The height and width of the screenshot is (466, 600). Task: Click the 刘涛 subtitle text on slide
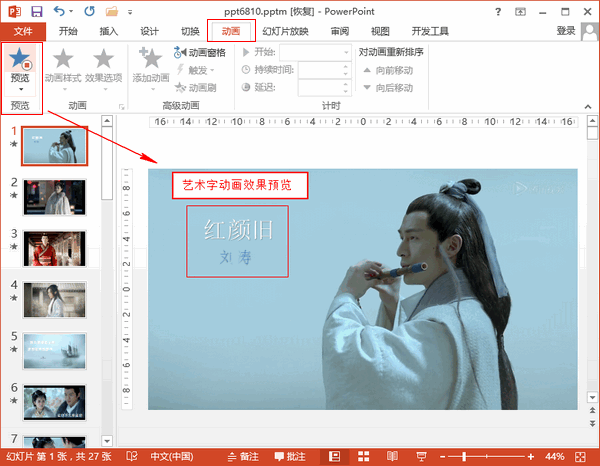click(x=235, y=258)
